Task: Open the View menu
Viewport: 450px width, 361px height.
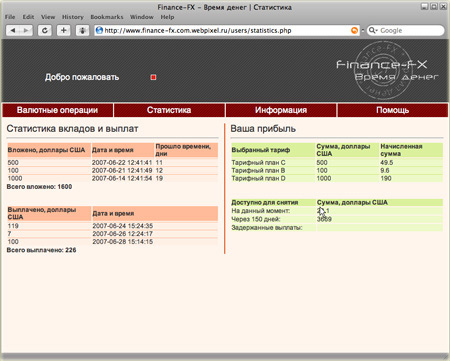Action: (48, 17)
